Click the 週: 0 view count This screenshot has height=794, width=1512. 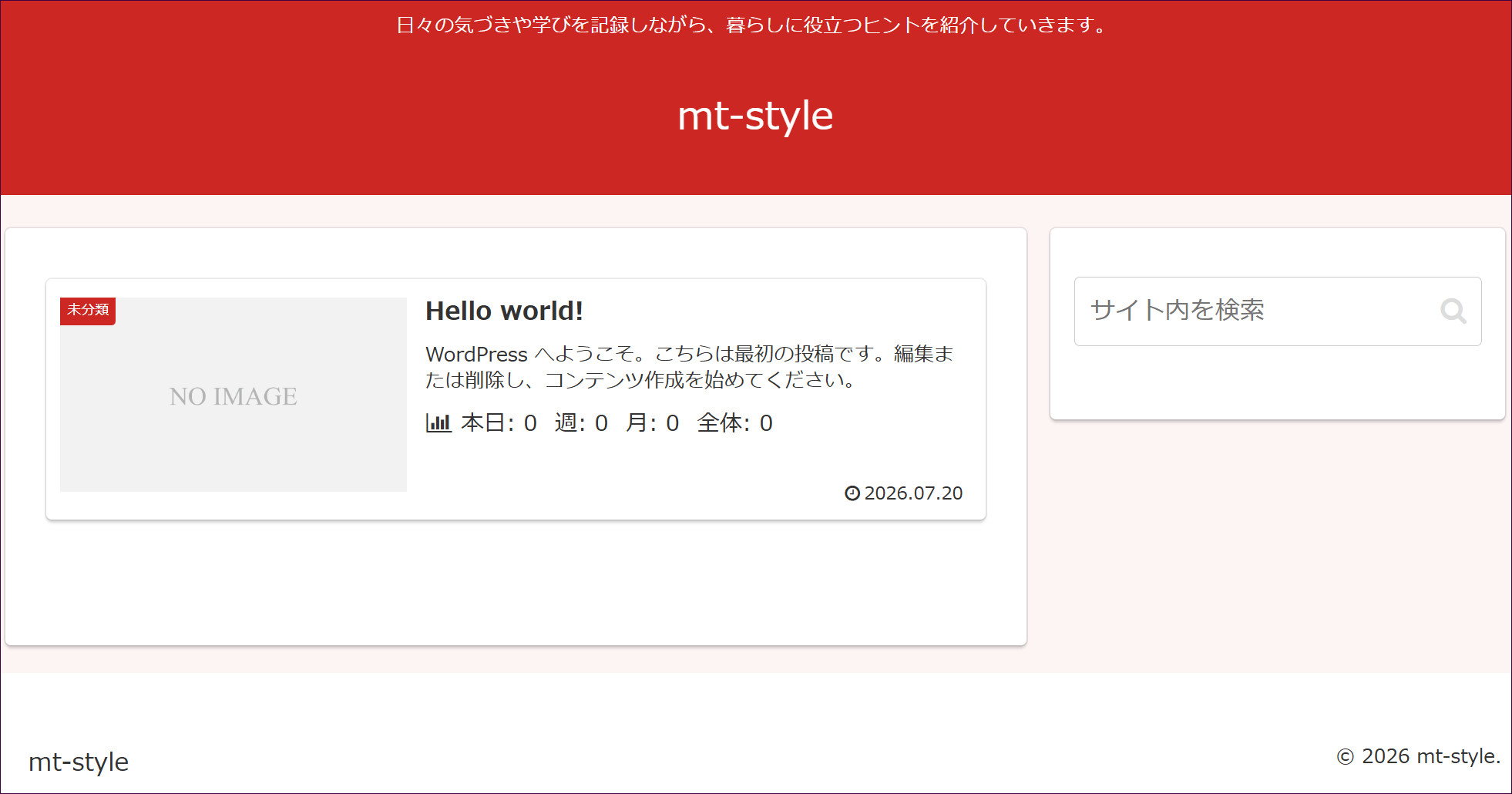[581, 423]
